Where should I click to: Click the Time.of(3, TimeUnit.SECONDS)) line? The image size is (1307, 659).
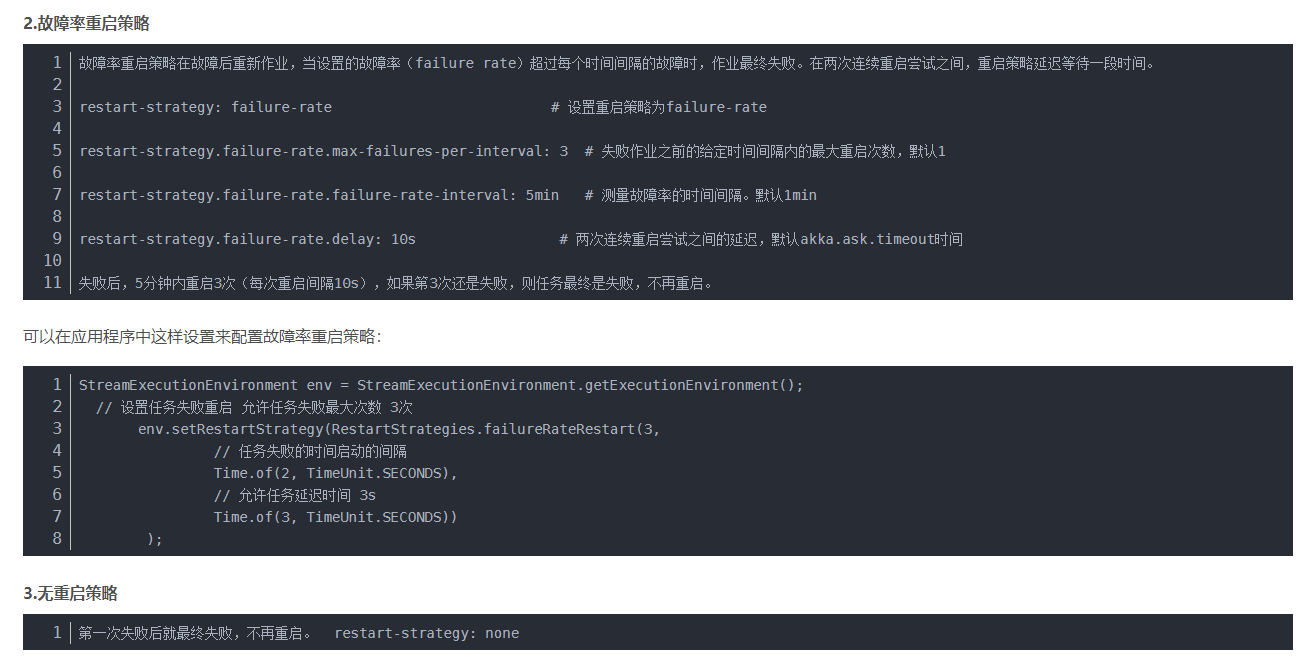point(335,517)
